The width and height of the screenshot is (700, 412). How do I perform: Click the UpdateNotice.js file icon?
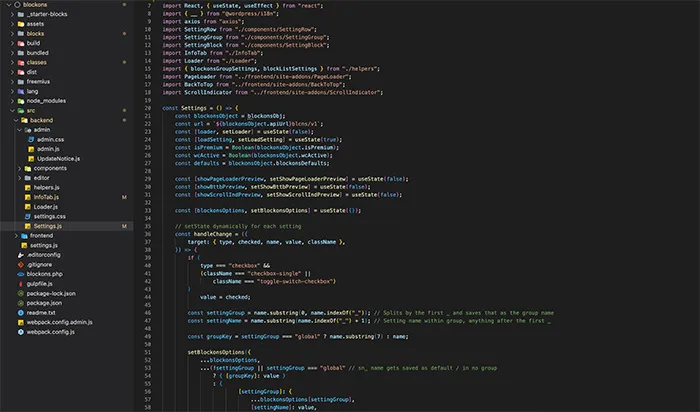pos(31,159)
